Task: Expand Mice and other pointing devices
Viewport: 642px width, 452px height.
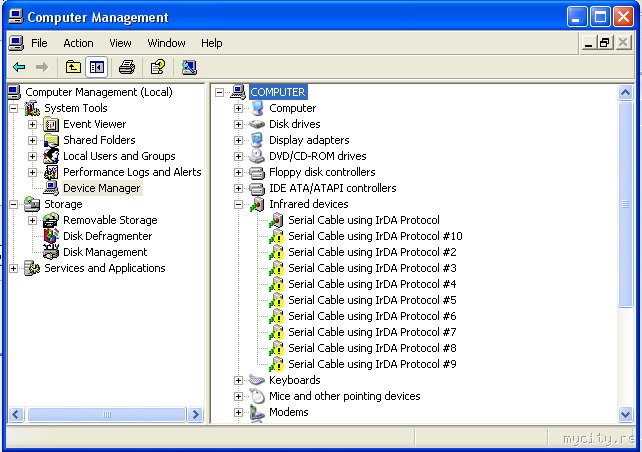Action: tap(238, 396)
